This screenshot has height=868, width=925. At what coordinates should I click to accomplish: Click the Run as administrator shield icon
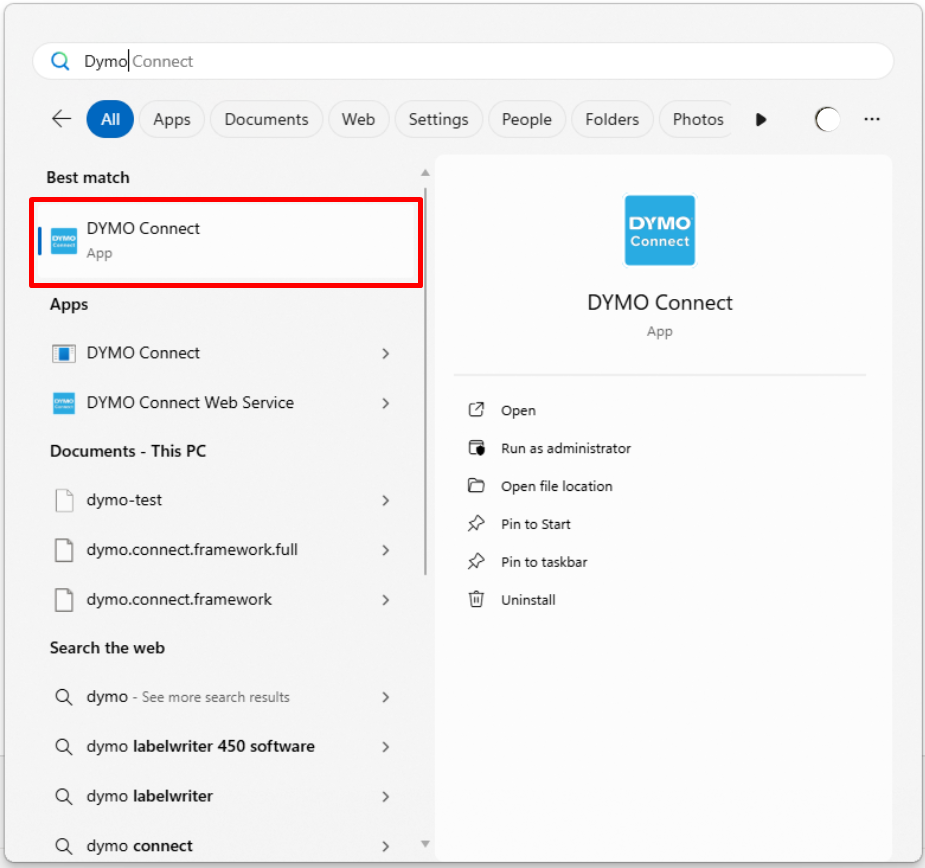click(x=477, y=448)
